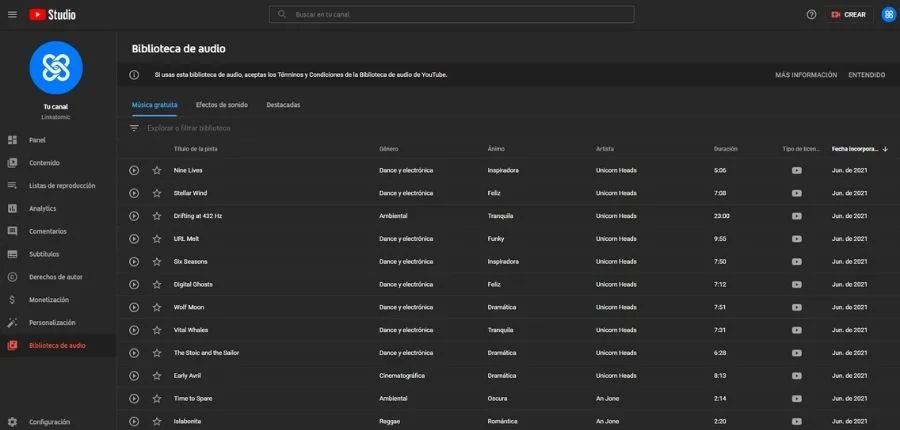900x430 pixels.
Task: Open the library filter icon
Action: pos(134,128)
